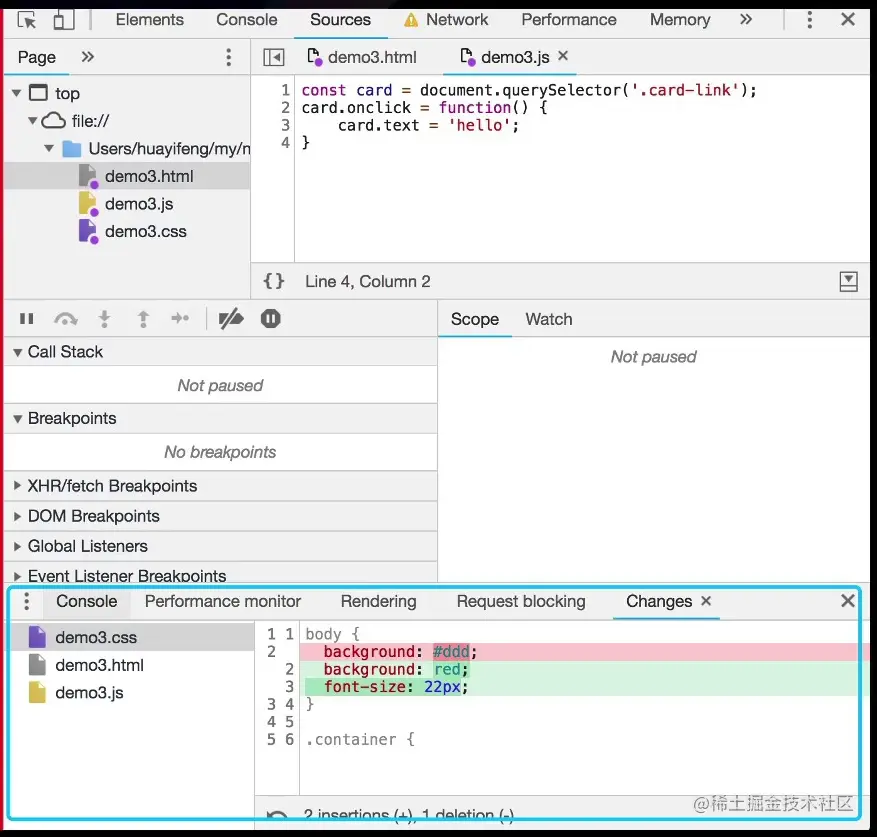
Task: Pause script execution
Action: [x=26, y=319]
